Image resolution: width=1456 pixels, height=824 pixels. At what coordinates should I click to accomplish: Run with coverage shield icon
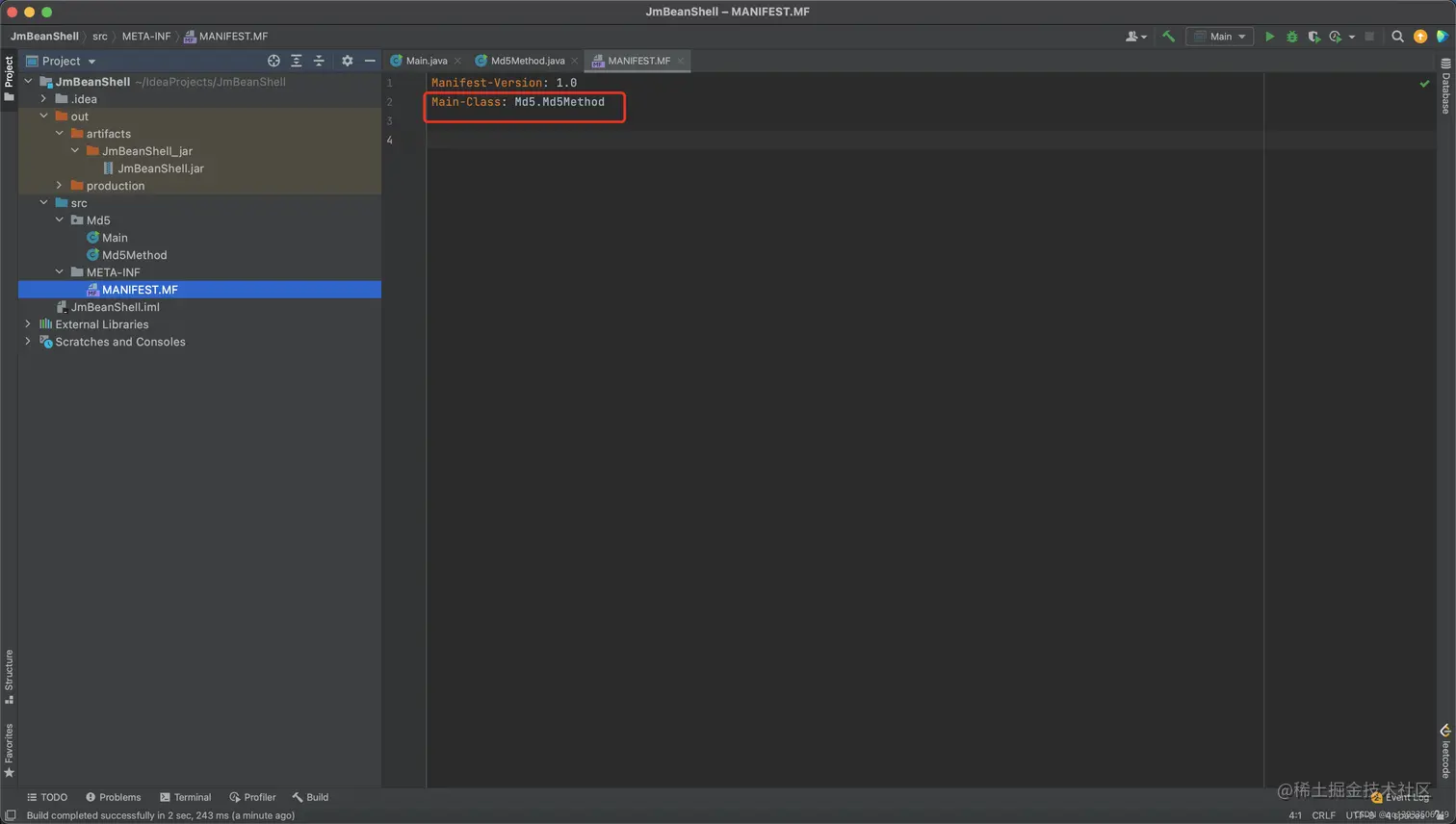pyautogui.click(x=1313, y=37)
